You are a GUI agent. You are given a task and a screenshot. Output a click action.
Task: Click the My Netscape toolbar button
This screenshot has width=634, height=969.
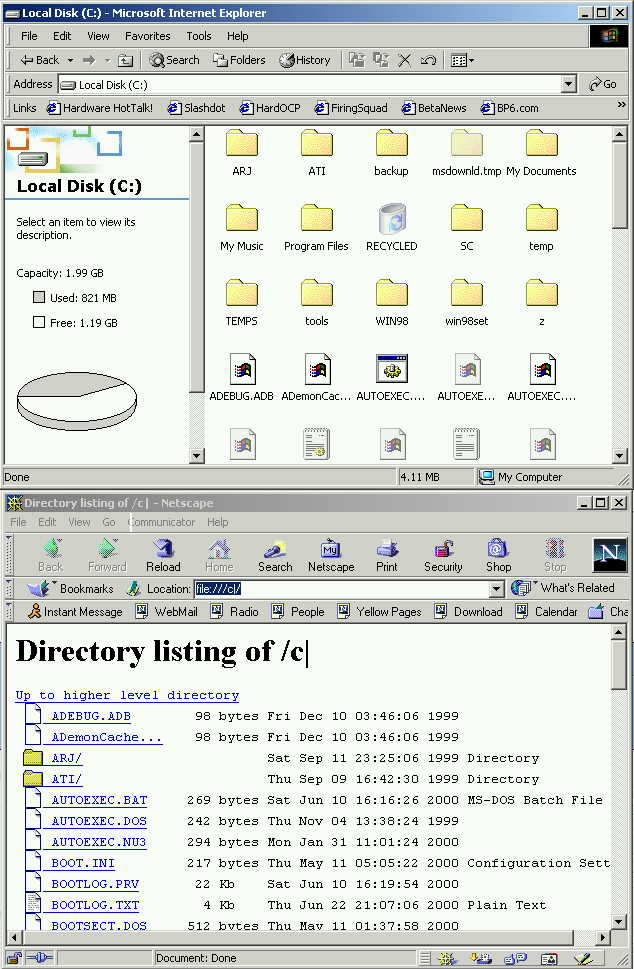(x=331, y=555)
